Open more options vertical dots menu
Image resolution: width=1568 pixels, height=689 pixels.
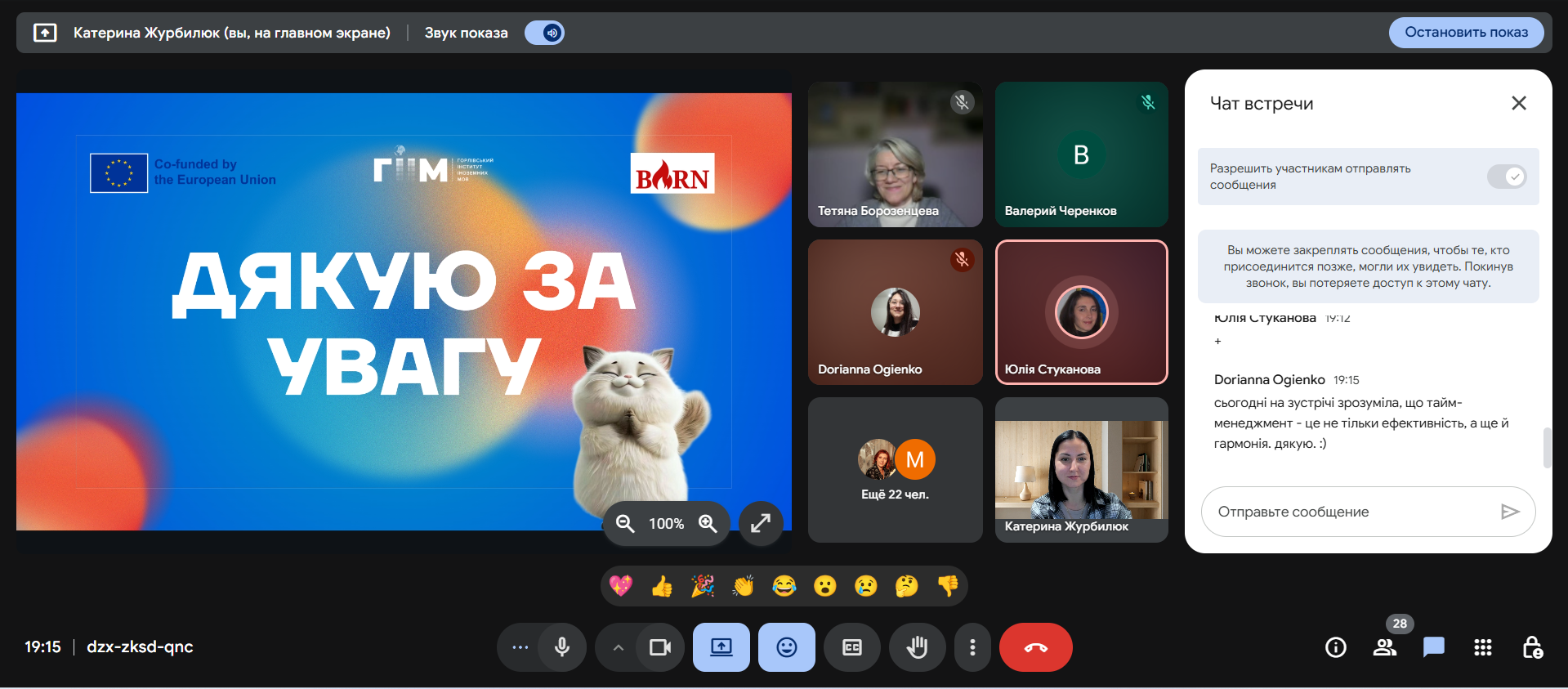pos(972,647)
